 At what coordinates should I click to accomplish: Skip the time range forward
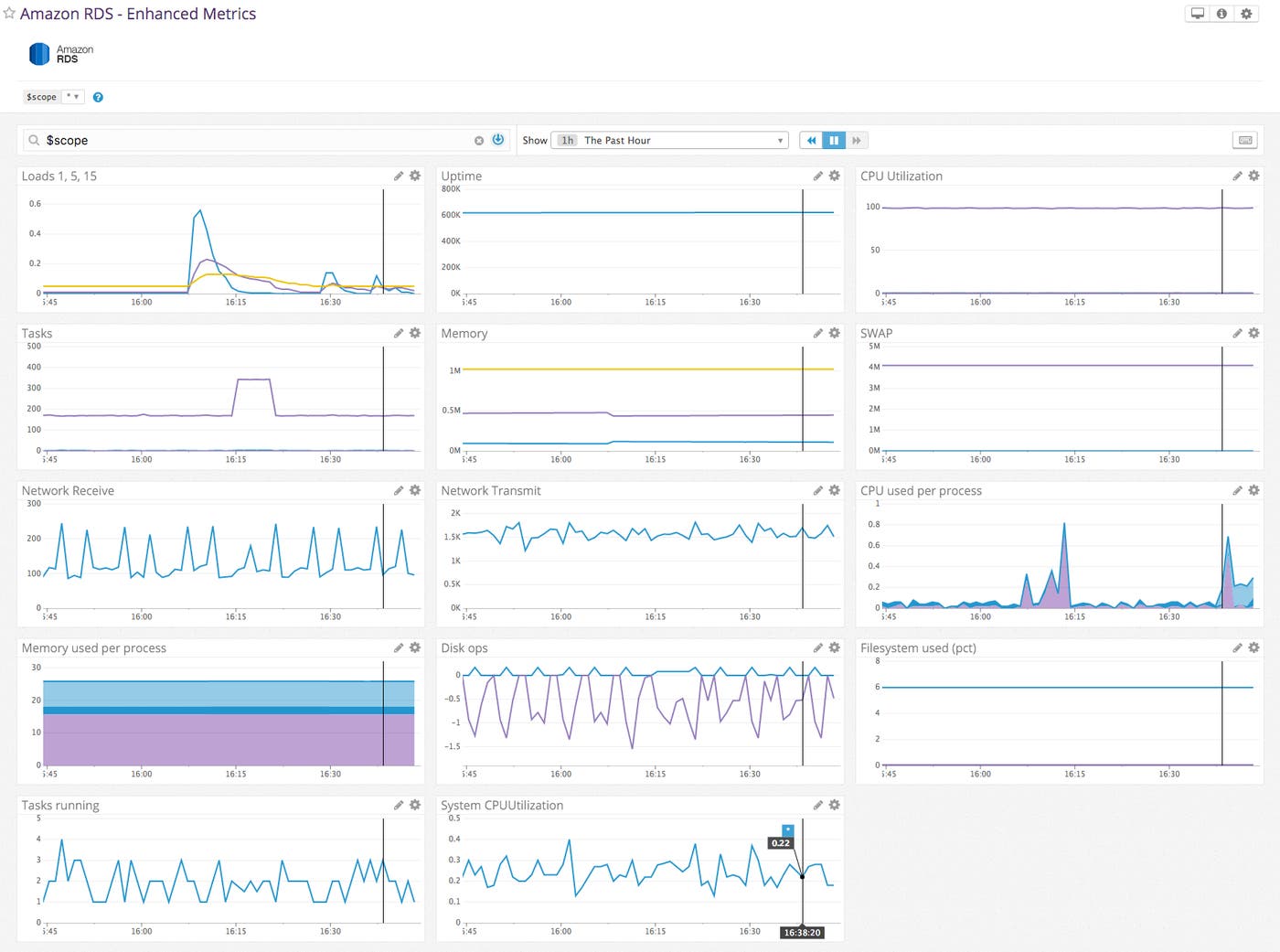click(856, 140)
